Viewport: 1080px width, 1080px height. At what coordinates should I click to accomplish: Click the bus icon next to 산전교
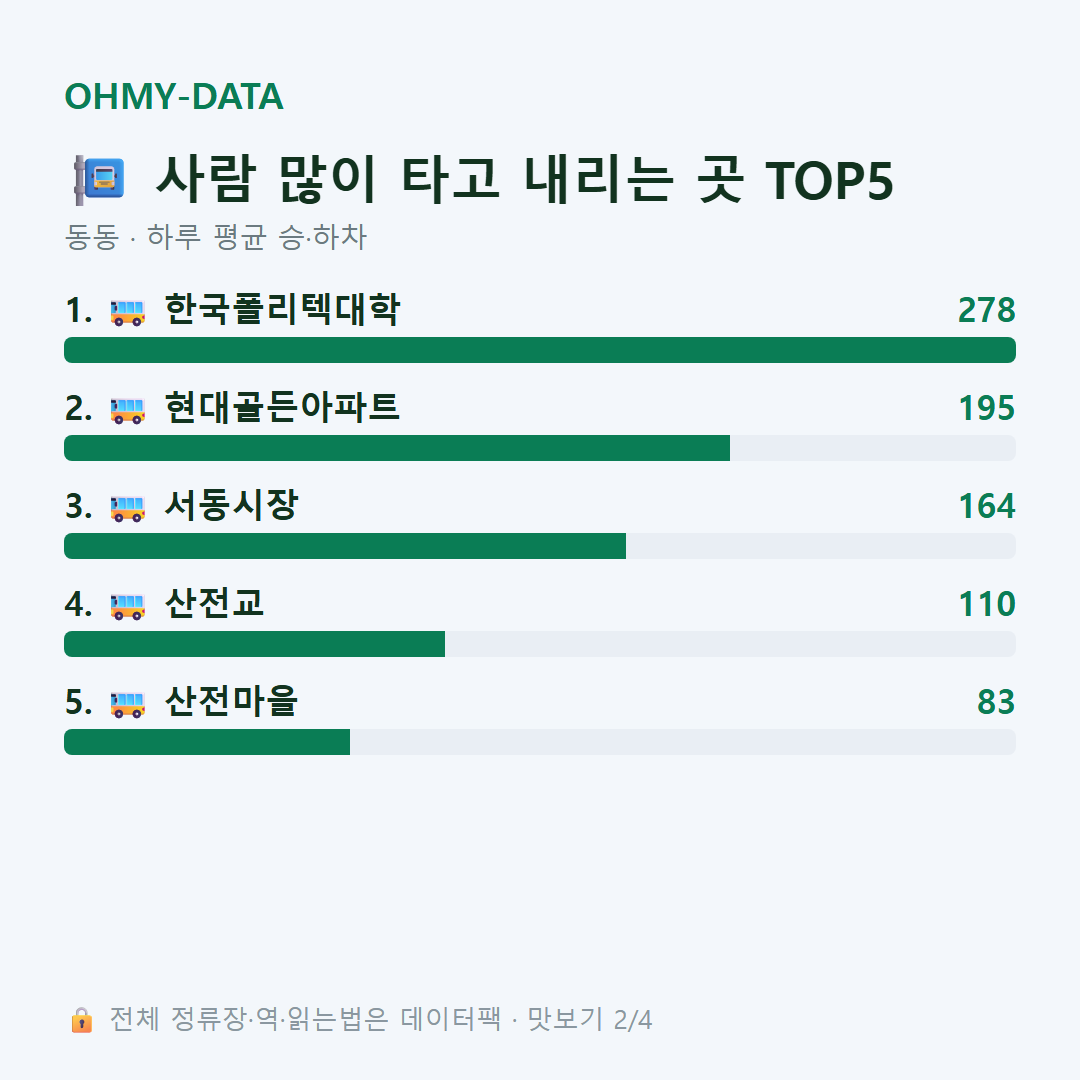(127, 605)
